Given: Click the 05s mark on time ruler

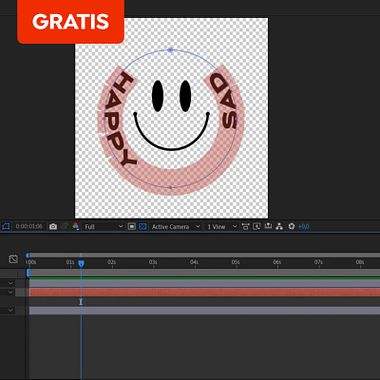Looking at the screenshot, I should coord(236,262).
